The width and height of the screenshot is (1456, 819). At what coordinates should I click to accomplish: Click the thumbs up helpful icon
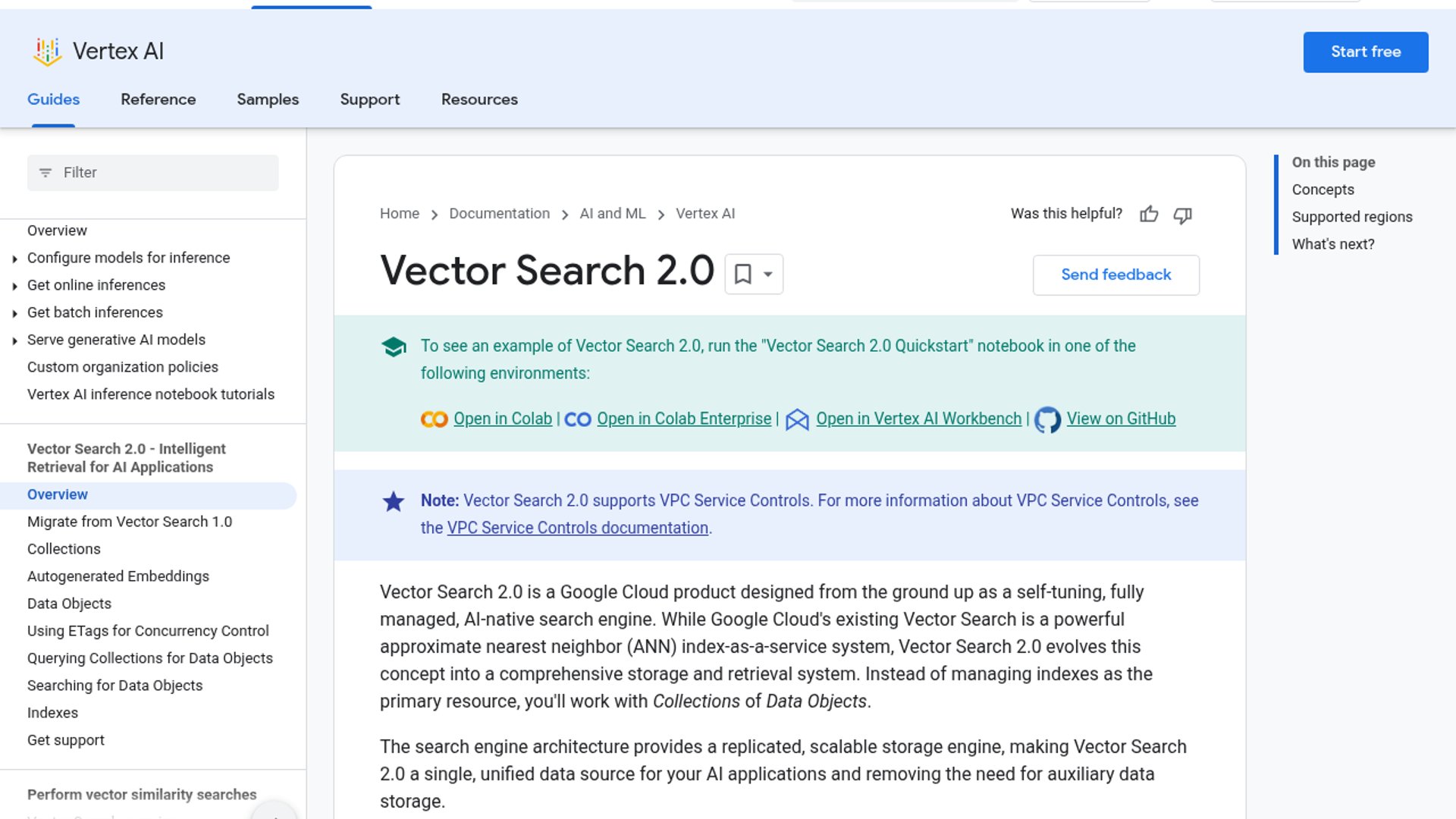tap(1149, 215)
